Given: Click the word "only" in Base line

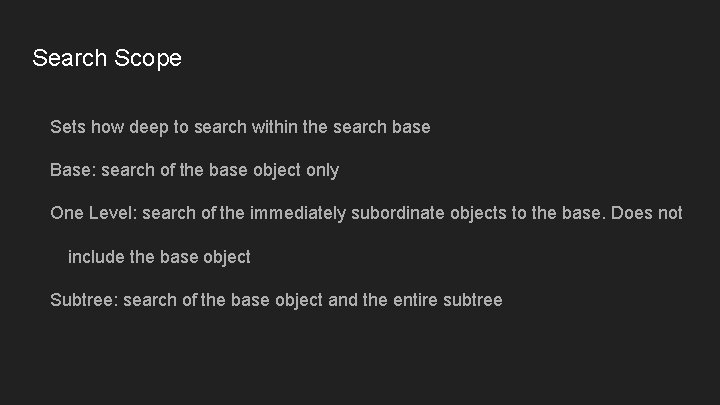Looking at the screenshot, I should click(x=322, y=170).
